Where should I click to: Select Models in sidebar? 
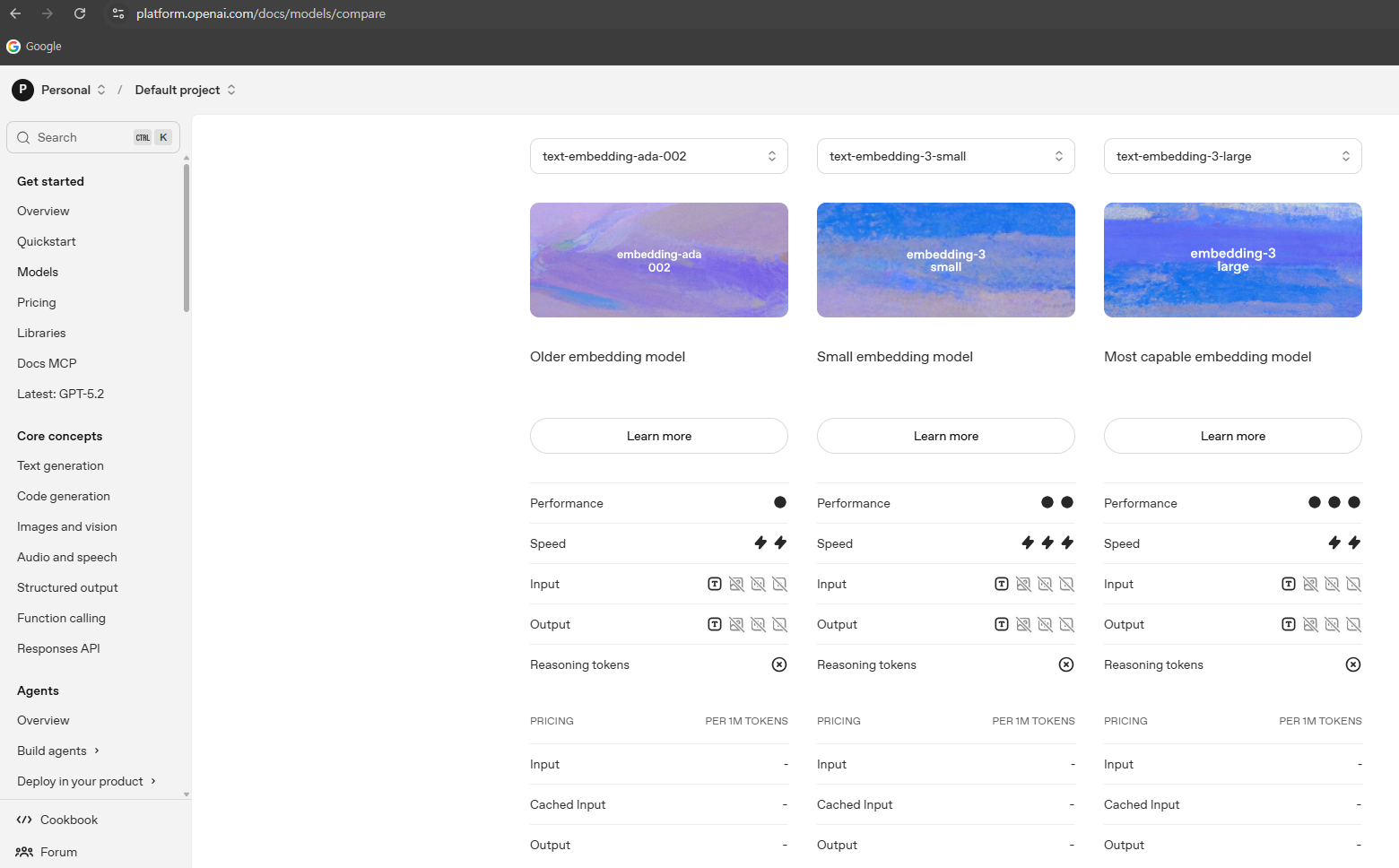click(38, 272)
